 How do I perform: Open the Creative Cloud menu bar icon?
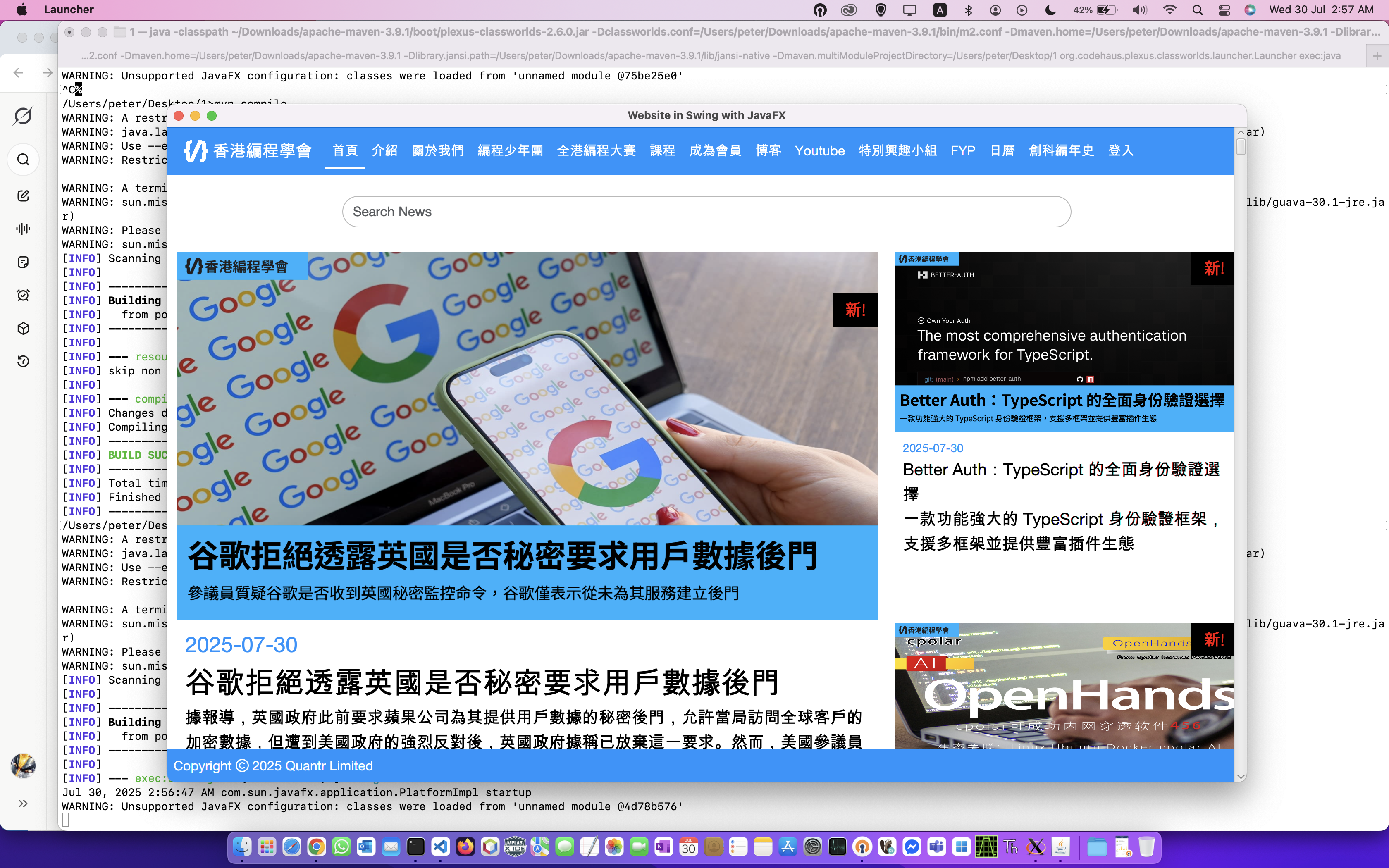[x=848, y=10]
